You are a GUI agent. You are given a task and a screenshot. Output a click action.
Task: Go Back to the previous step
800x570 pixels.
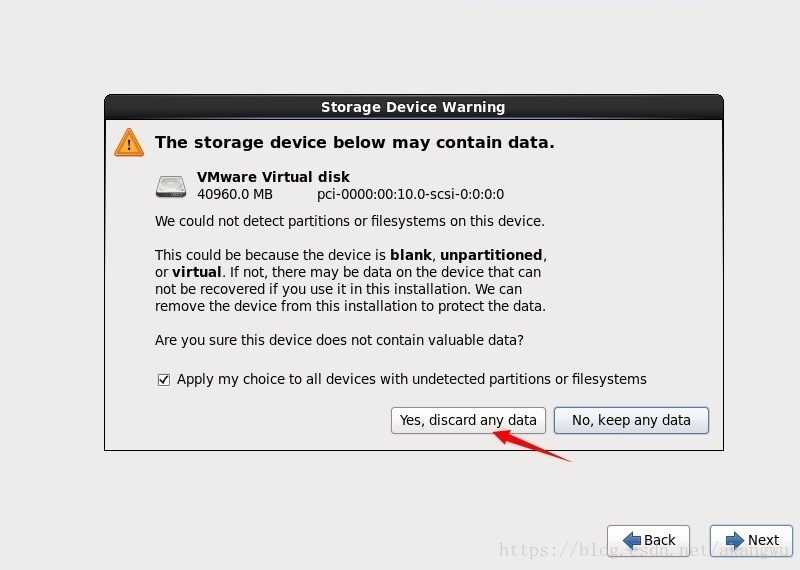[648, 540]
